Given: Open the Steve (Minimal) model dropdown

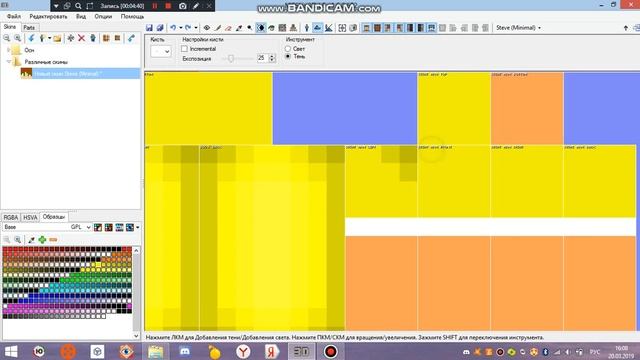Looking at the screenshot, I should (518, 28).
